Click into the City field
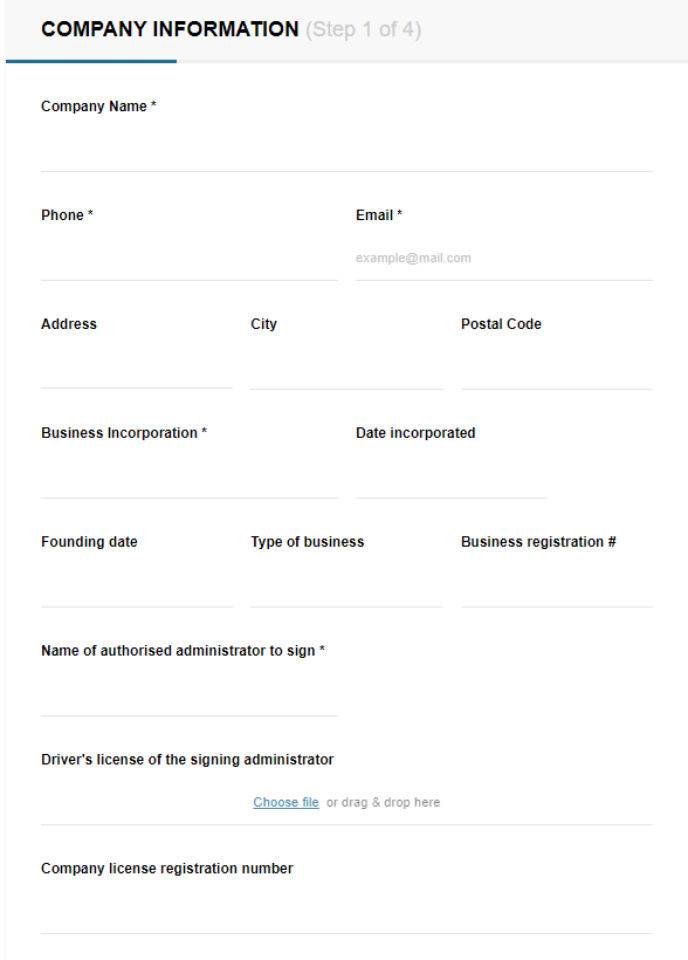688x960 pixels. point(346,368)
